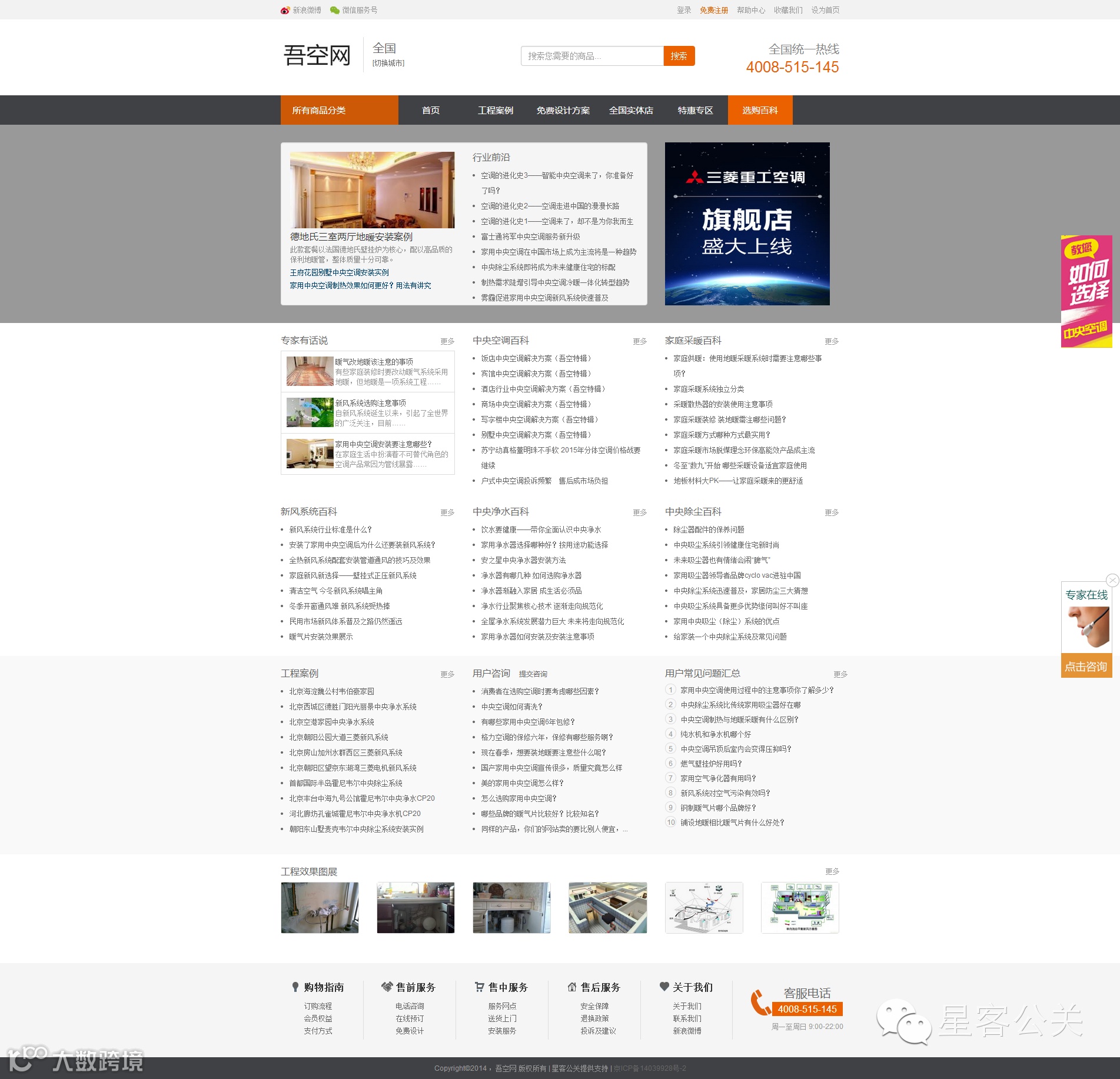Open 饭店中央空调解决方案 link
Image resolution: width=1120 pixels, height=1079 pixels.
click(x=537, y=358)
